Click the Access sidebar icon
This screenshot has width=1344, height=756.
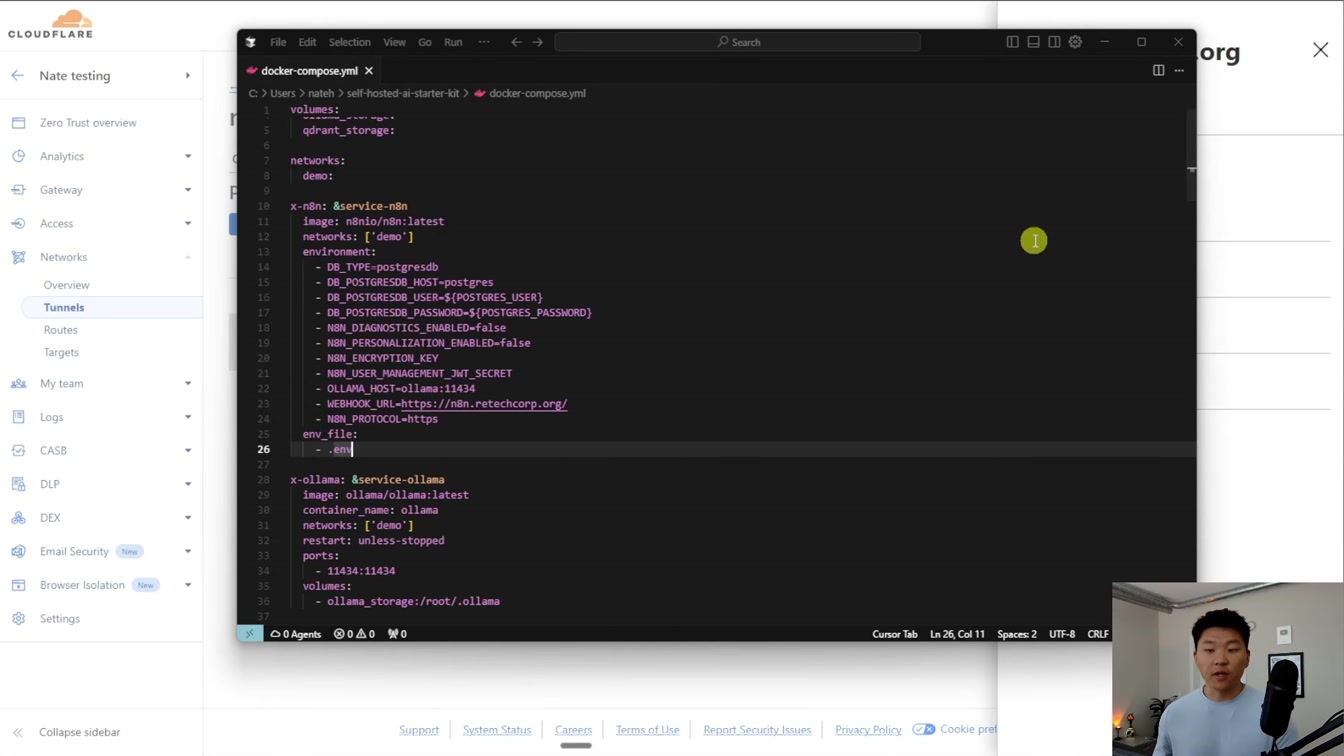click(18, 223)
